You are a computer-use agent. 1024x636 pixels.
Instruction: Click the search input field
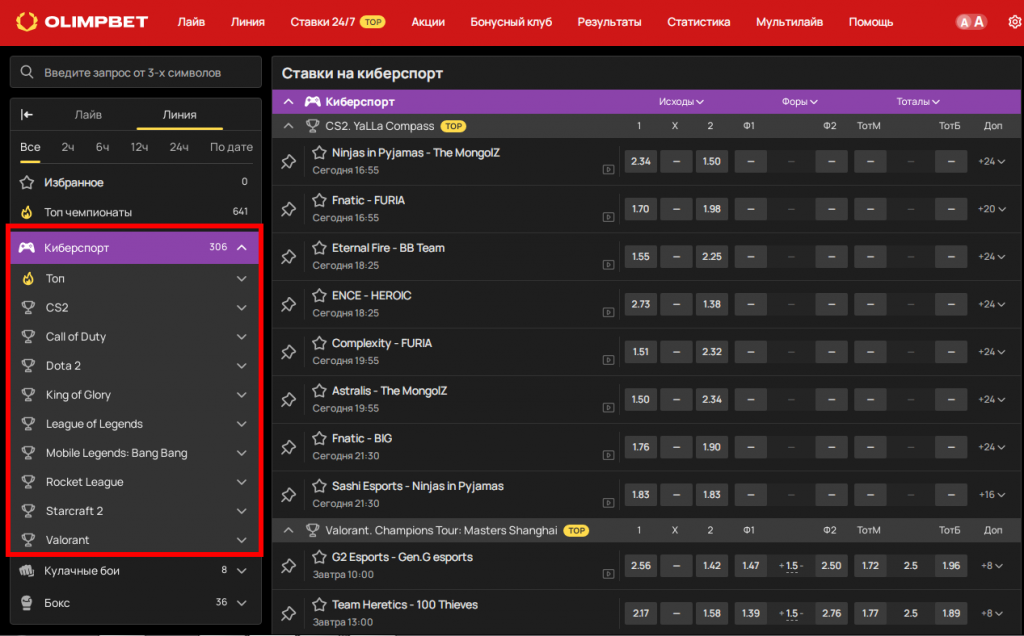point(136,72)
